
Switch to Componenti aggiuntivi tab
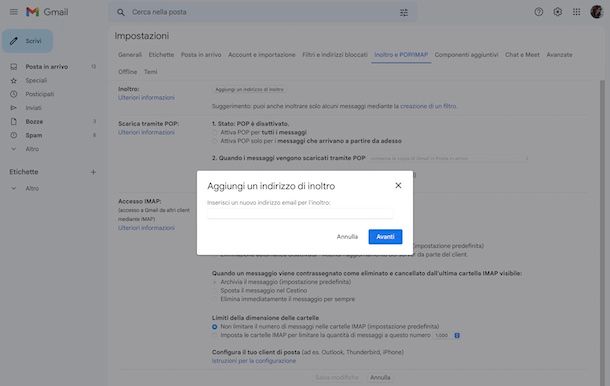click(x=466, y=55)
